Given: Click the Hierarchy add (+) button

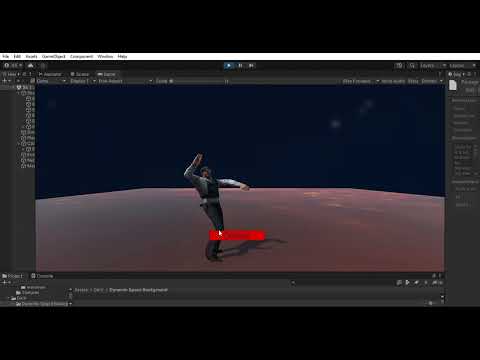Looking at the screenshot, I should pyautogui.click(x=6, y=81).
